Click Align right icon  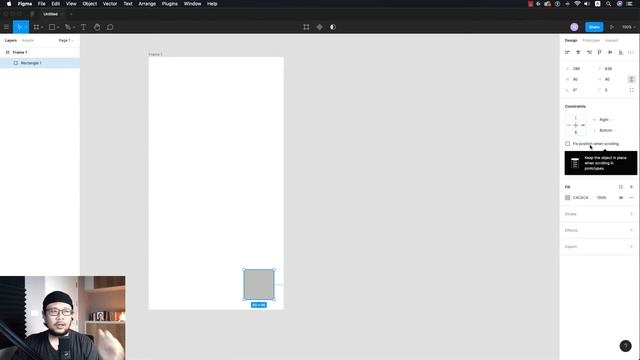(x=589, y=52)
